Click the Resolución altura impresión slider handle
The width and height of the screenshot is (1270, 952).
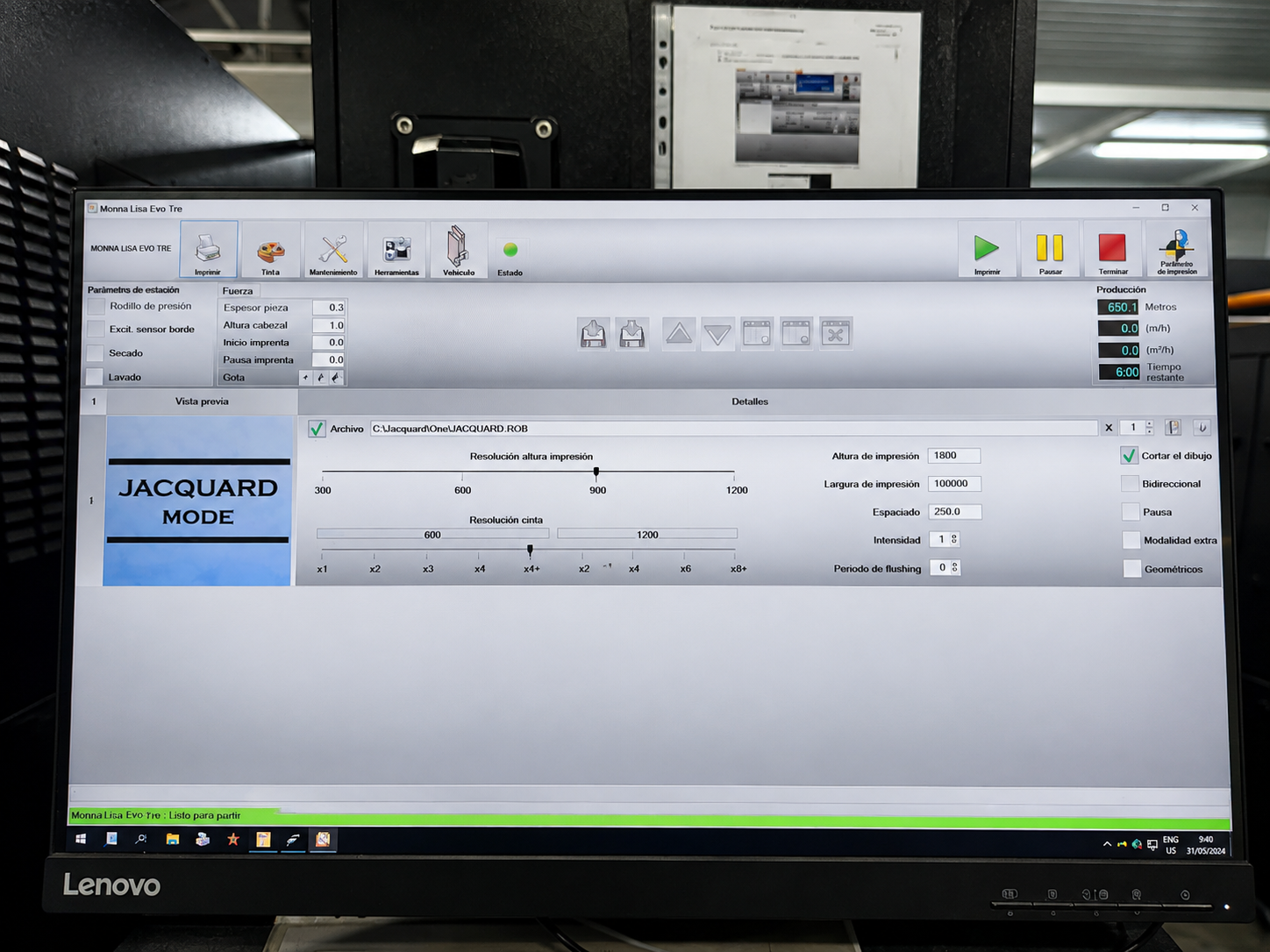[596, 472]
